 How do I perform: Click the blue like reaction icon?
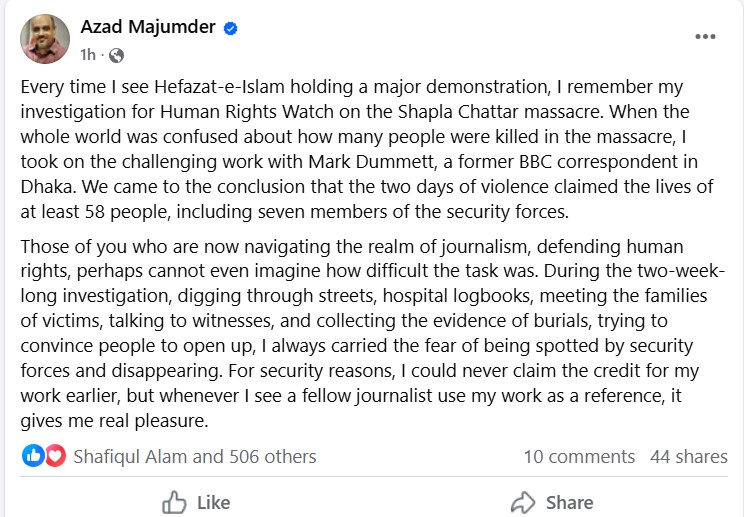(33, 456)
